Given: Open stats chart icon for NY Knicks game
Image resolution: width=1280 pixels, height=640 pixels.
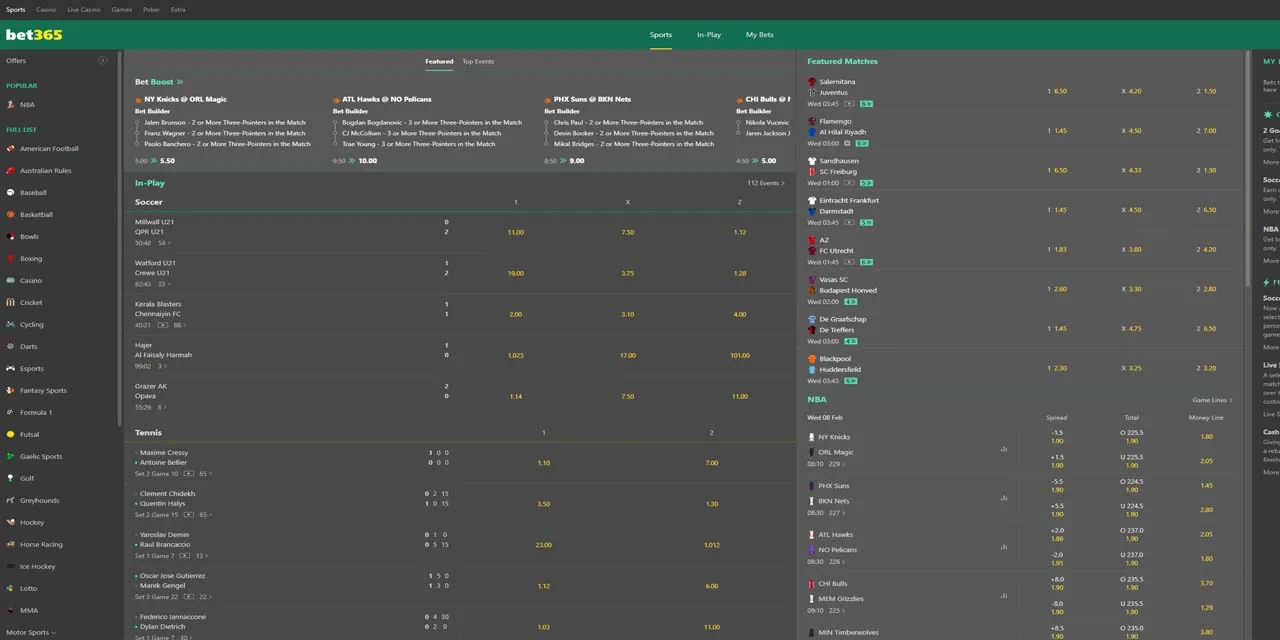Looking at the screenshot, I should [x=1003, y=449].
